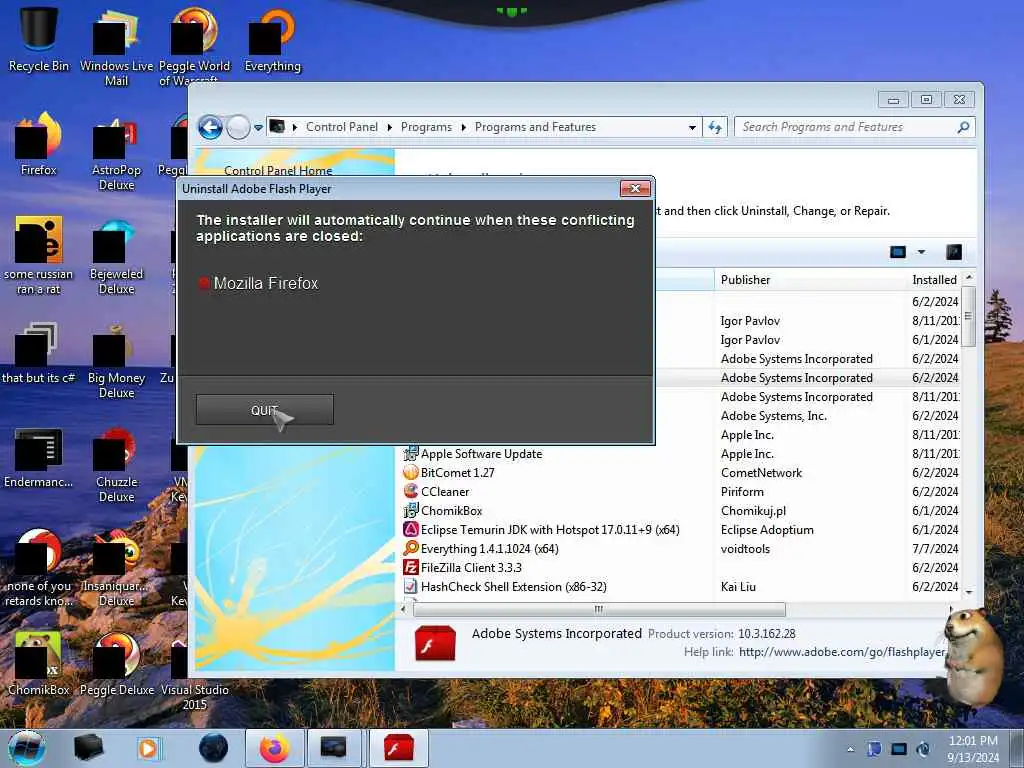Click the horizontal scrollbar of program list
This screenshot has width=1024, height=768.
599,609
